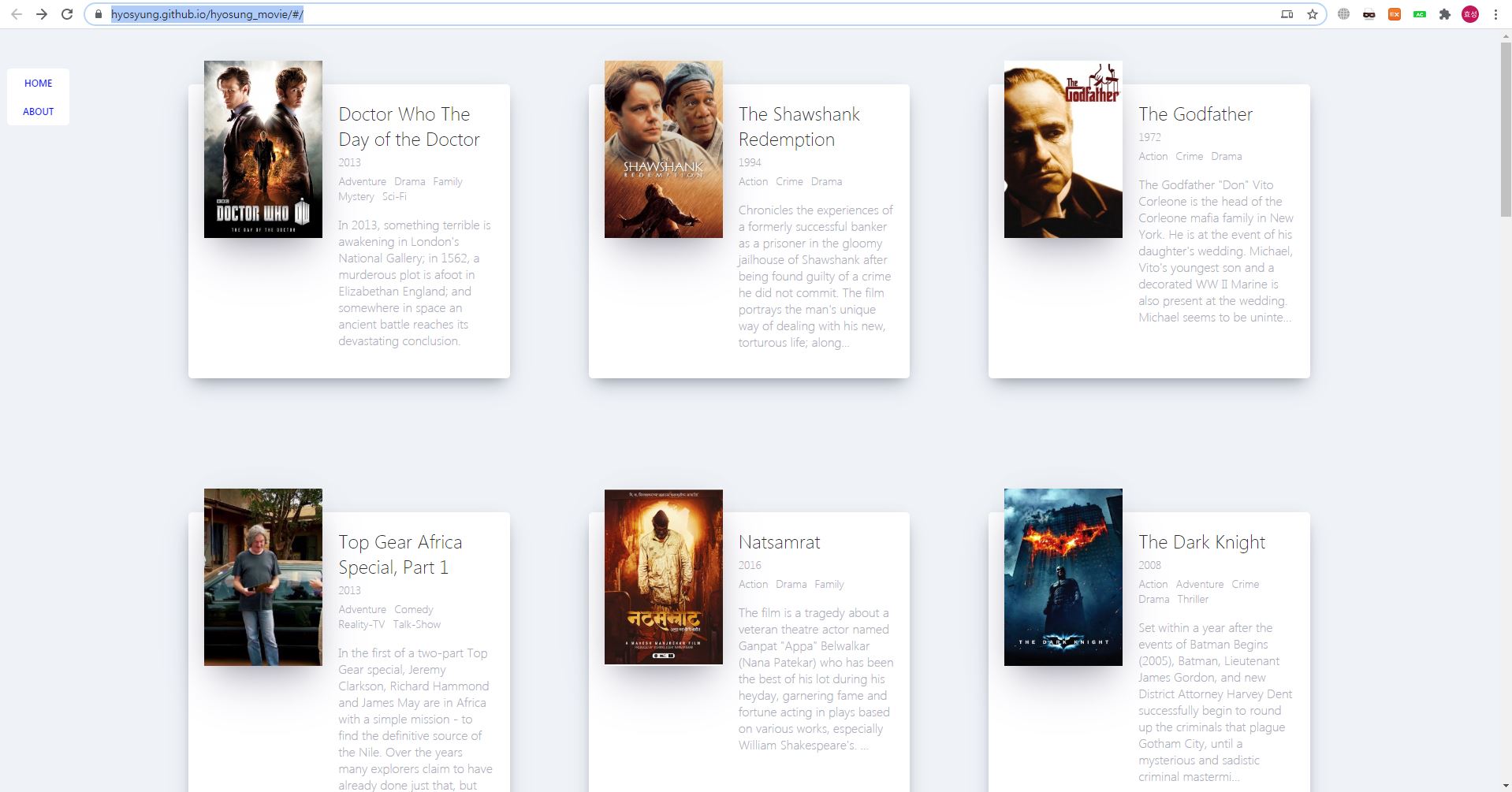Screen dimensions: 1512x792
Task: Open the green AC extension
Action: [x=1420, y=14]
